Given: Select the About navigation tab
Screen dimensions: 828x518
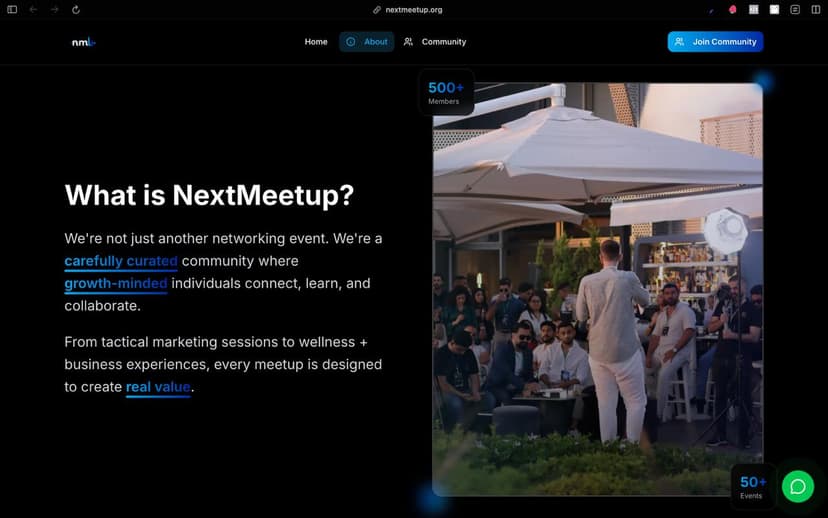Looking at the screenshot, I should [x=366, y=42].
